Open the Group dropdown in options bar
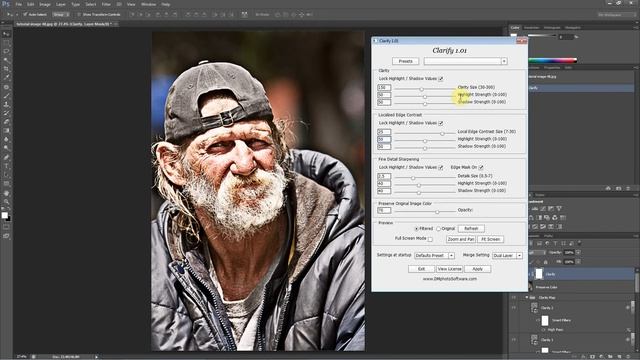The image size is (640, 360). pyautogui.click(x=61, y=14)
